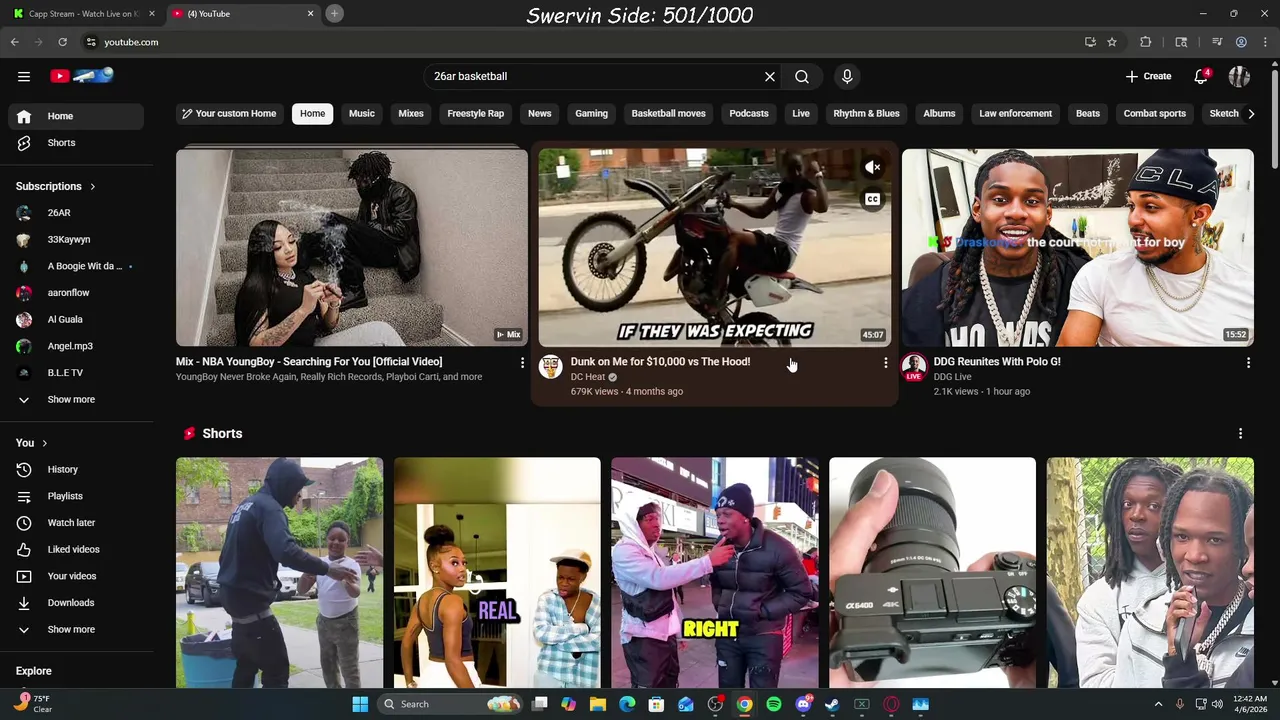Select the Freestyle Rap filter chip
1280x720 pixels.
tap(476, 114)
